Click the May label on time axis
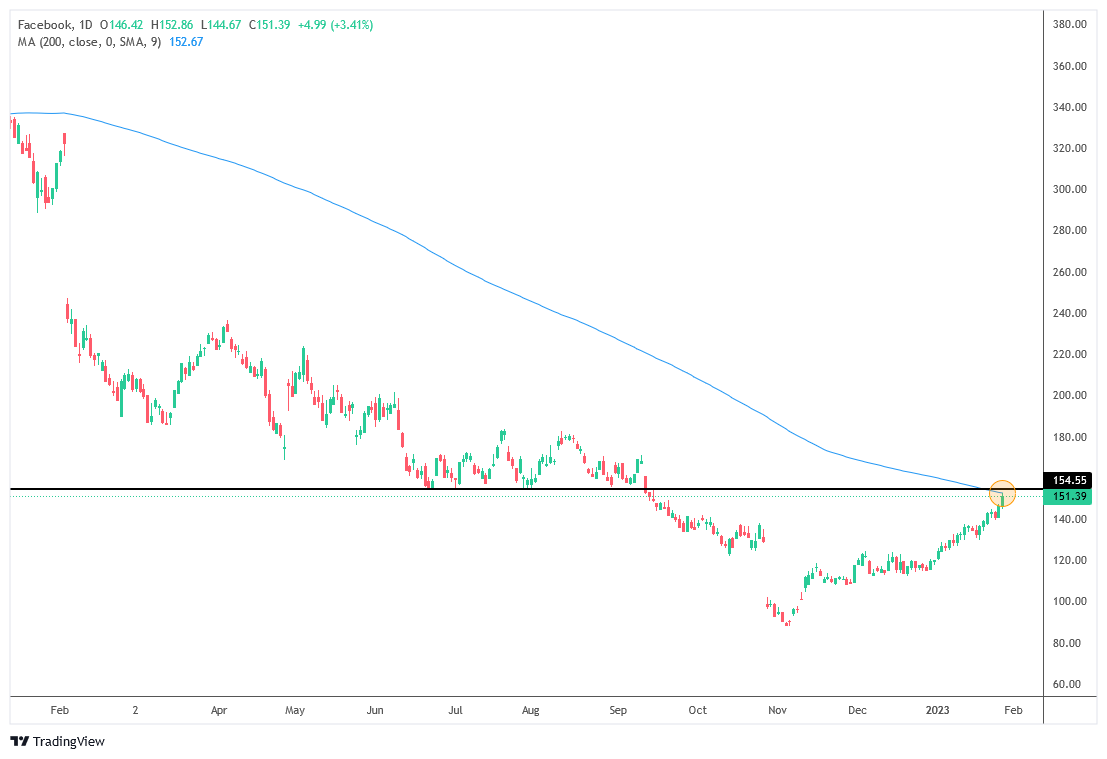This screenshot has width=1107, height=759. coord(295,710)
